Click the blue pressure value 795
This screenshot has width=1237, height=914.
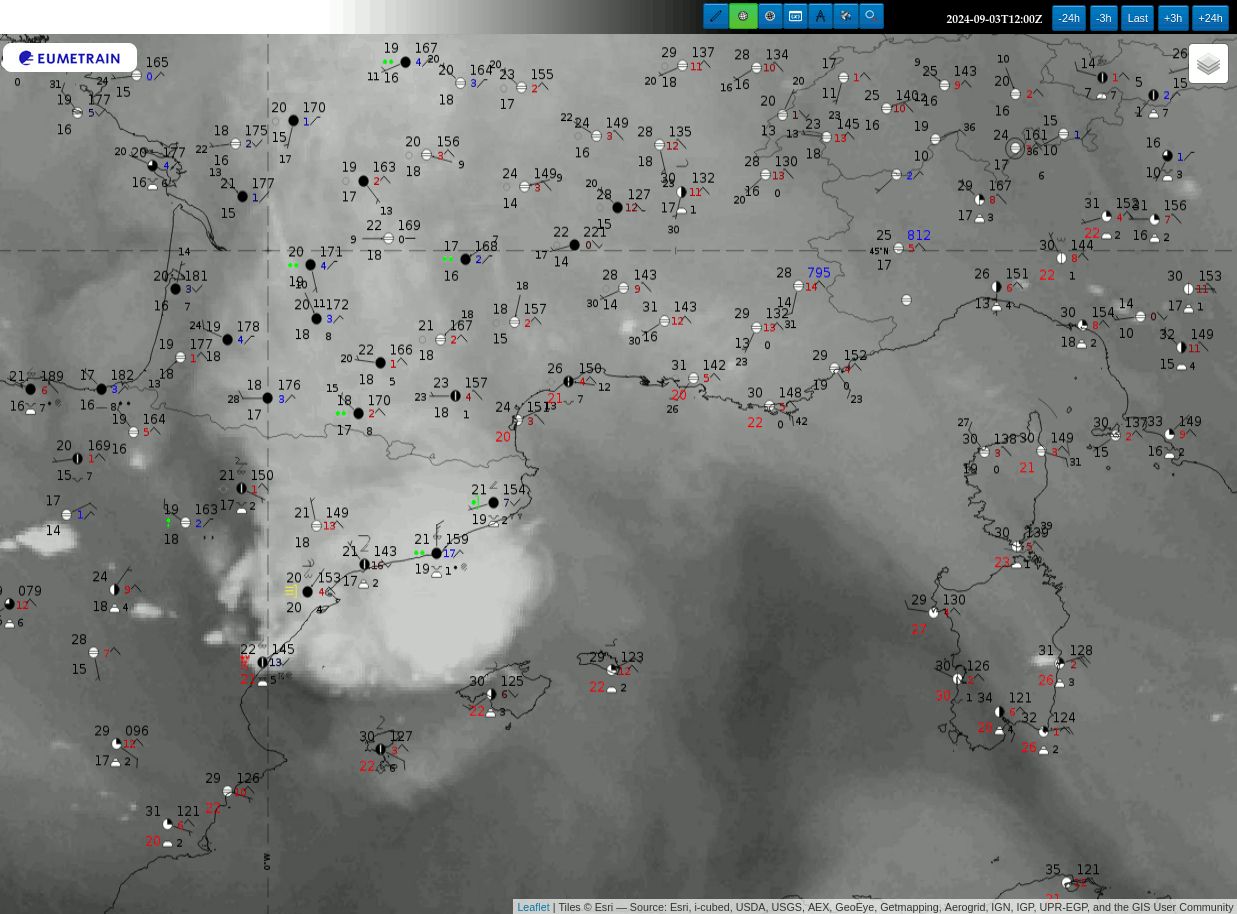pyautogui.click(x=819, y=272)
